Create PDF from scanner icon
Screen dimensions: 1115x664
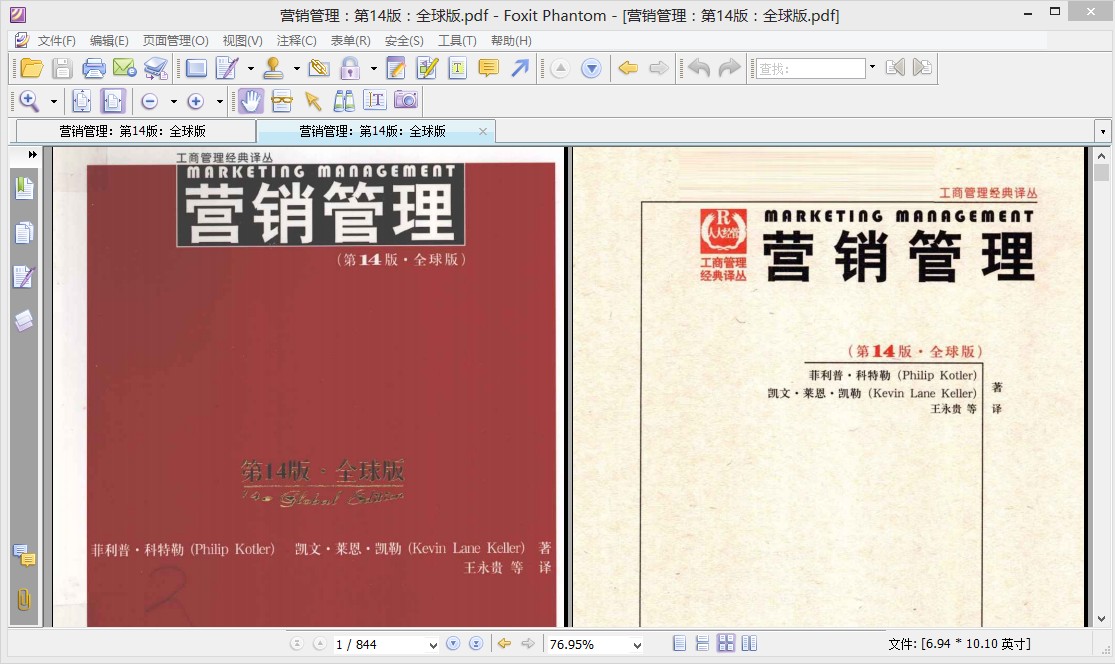[156, 68]
